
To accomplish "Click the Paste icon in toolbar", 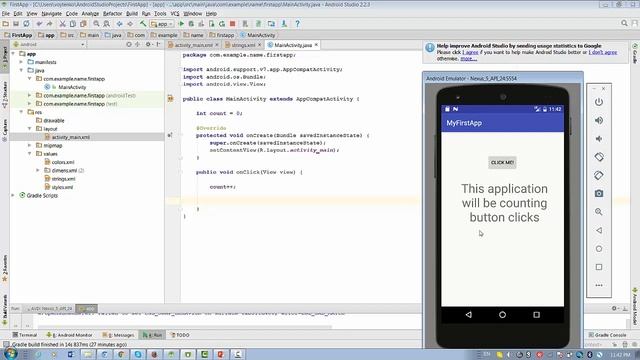I will (83, 24).
